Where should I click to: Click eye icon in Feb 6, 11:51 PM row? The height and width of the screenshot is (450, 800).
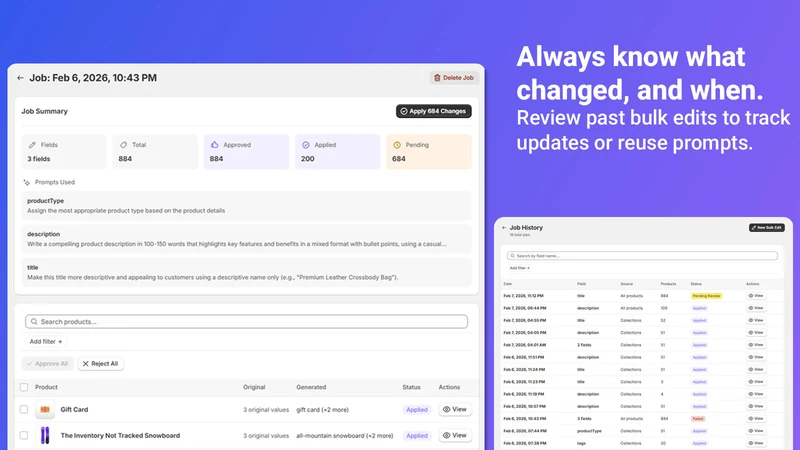point(751,357)
